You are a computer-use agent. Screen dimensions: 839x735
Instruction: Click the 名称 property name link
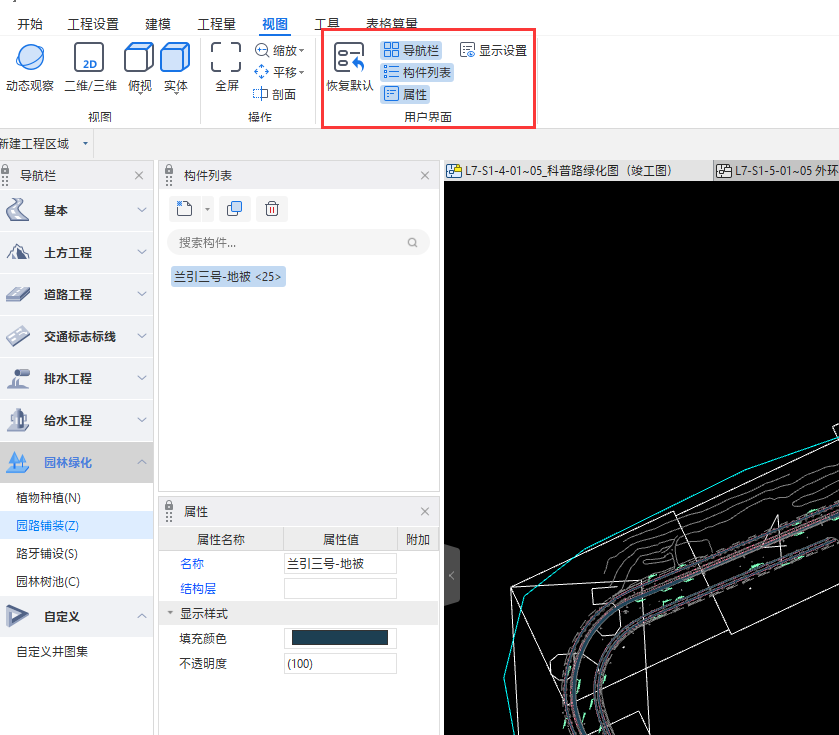192,564
